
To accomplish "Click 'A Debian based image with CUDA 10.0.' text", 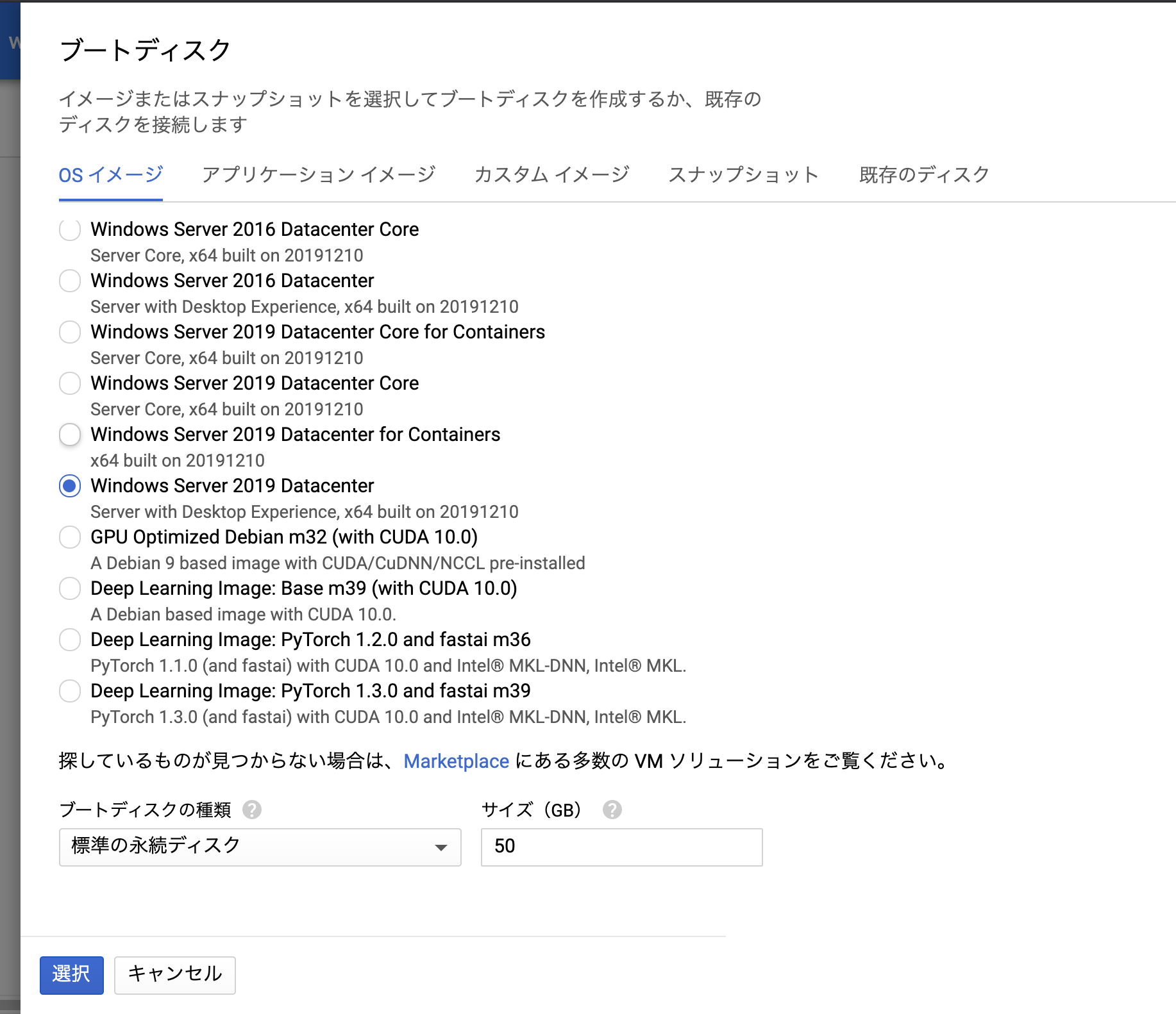I will tap(243, 615).
